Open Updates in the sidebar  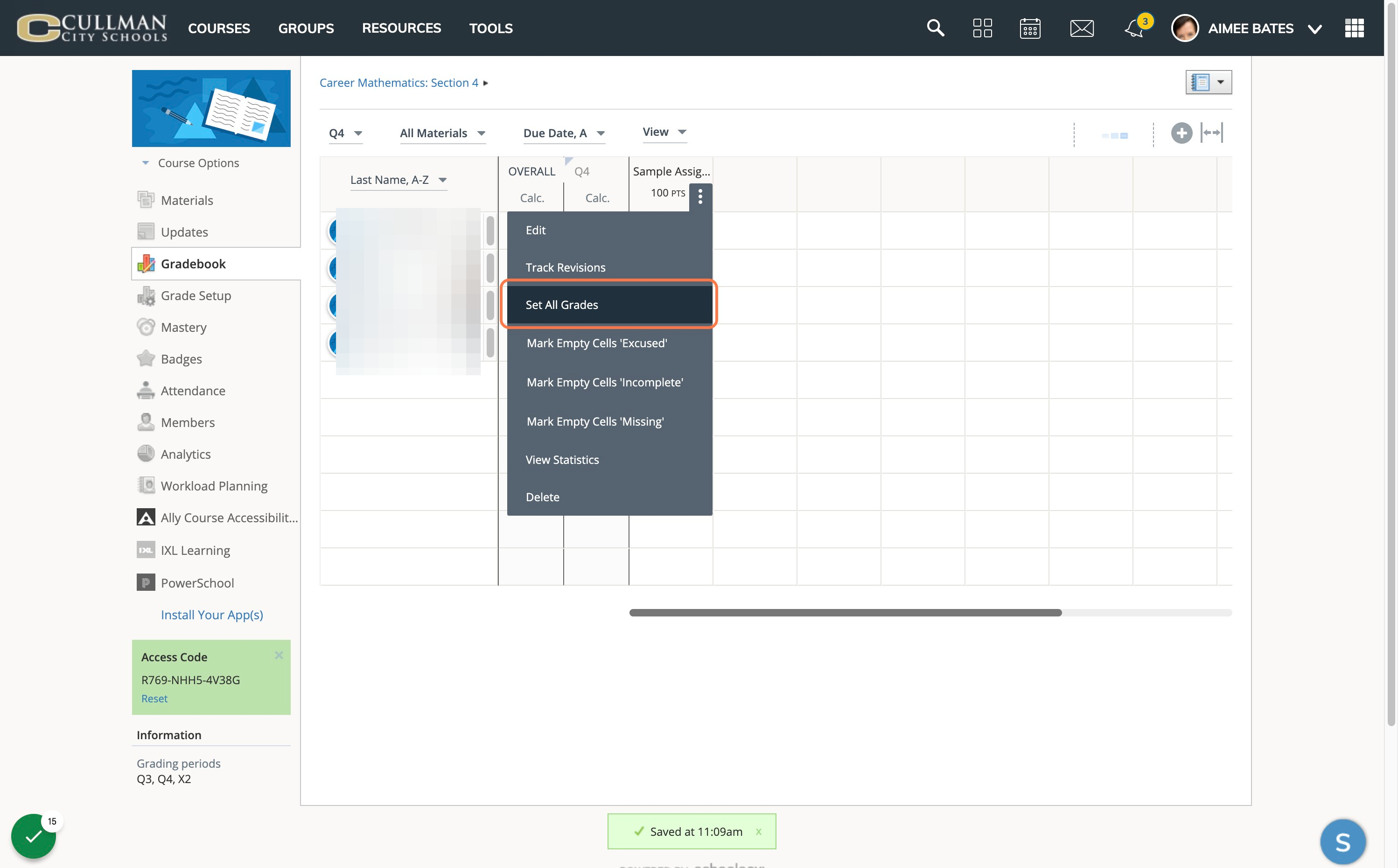tap(184, 231)
